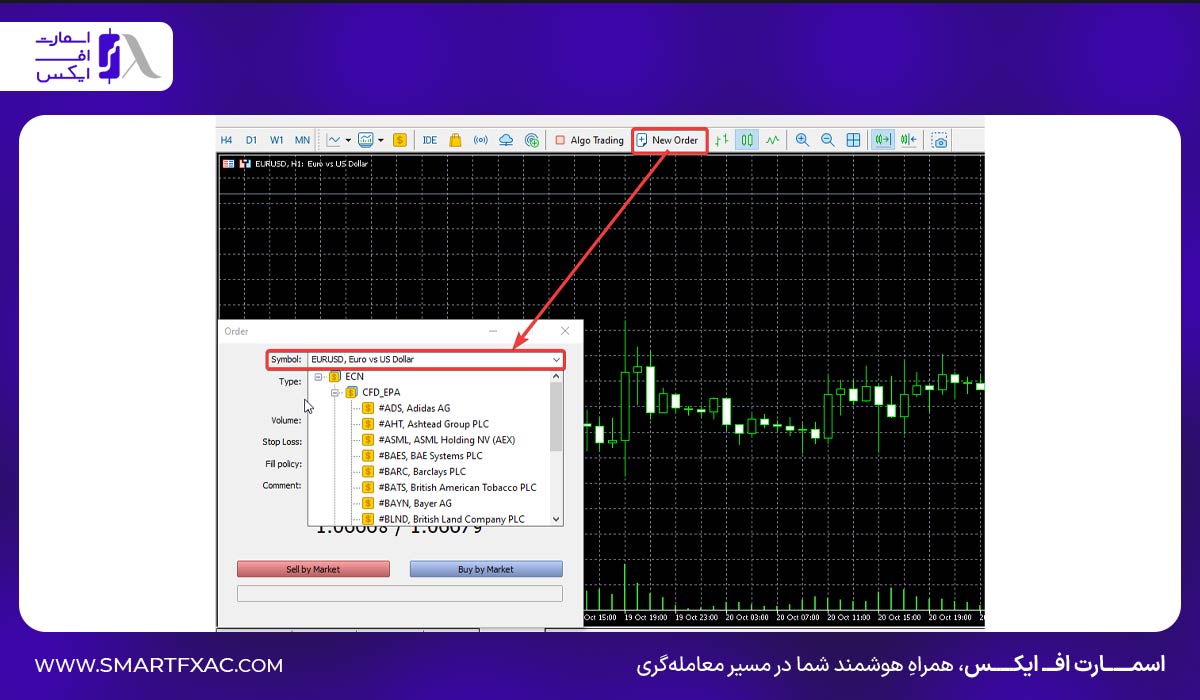1200x700 pixels.
Task: Collapse the ECN tree node
Action: 318,377
